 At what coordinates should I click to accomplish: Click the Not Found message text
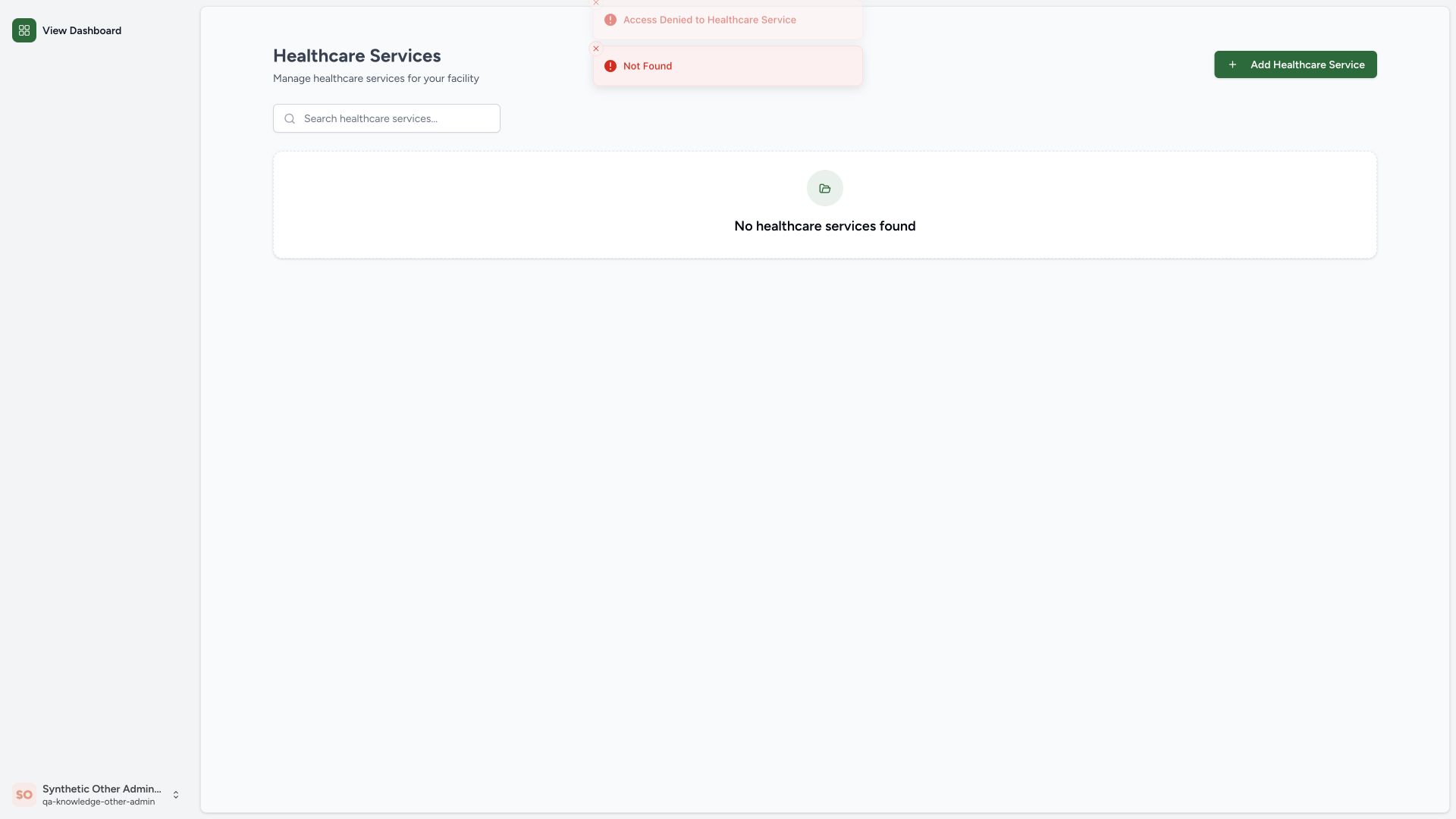tap(648, 66)
